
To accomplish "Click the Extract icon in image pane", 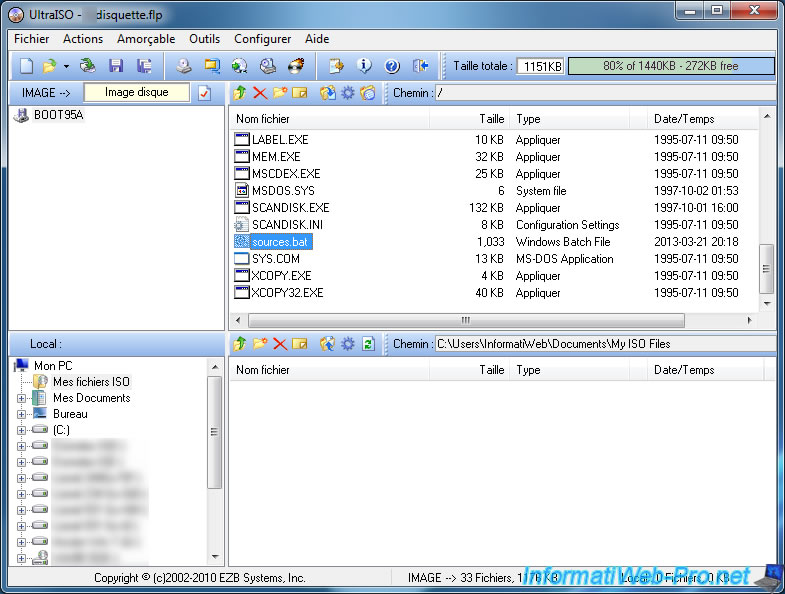I will pos(328,93).
